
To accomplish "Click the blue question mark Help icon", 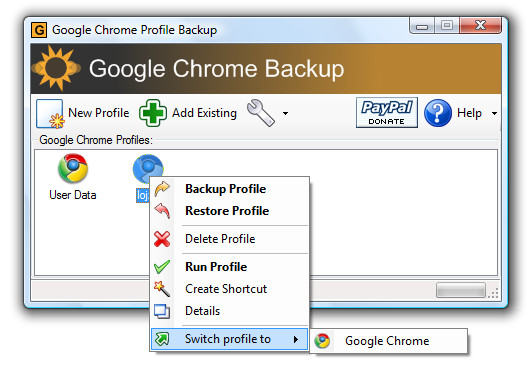I will 438,113.
